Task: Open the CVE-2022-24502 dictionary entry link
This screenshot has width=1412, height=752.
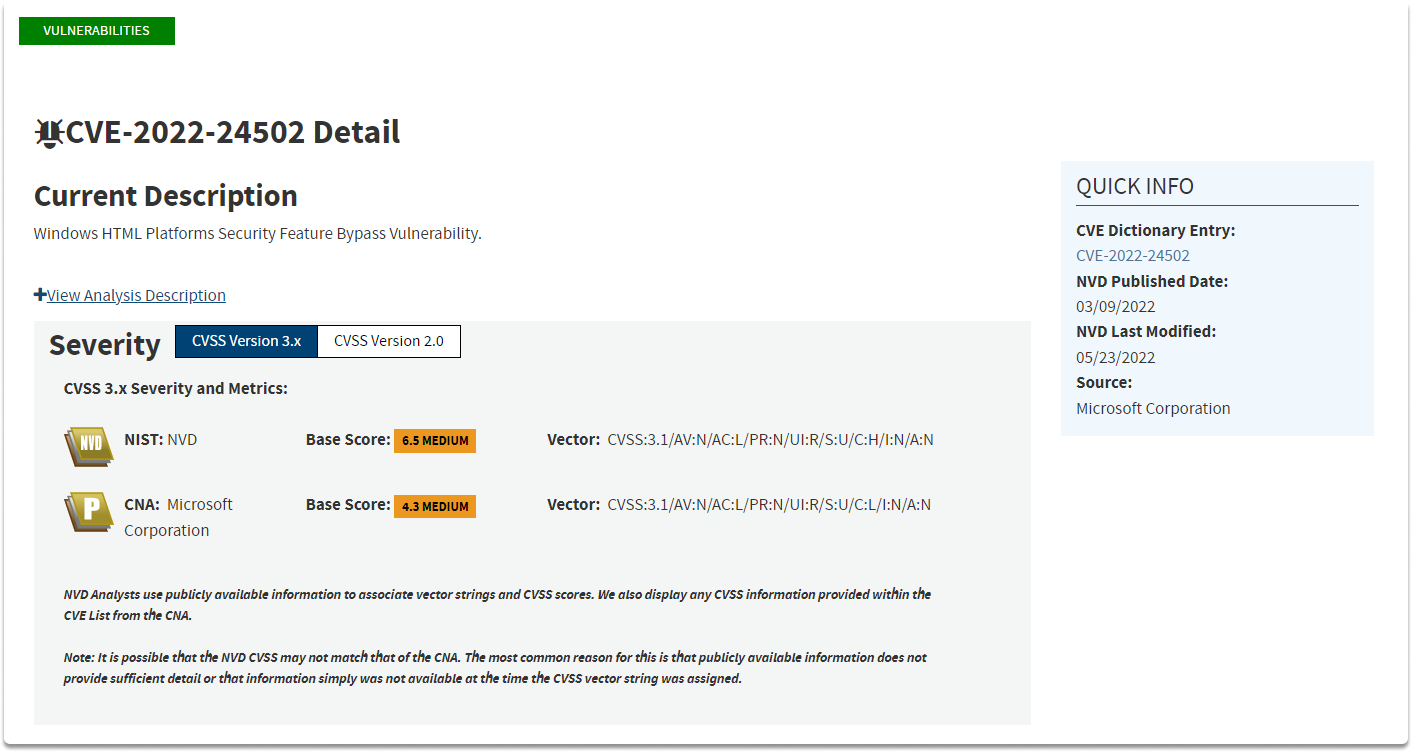Action: (1133, 255)
